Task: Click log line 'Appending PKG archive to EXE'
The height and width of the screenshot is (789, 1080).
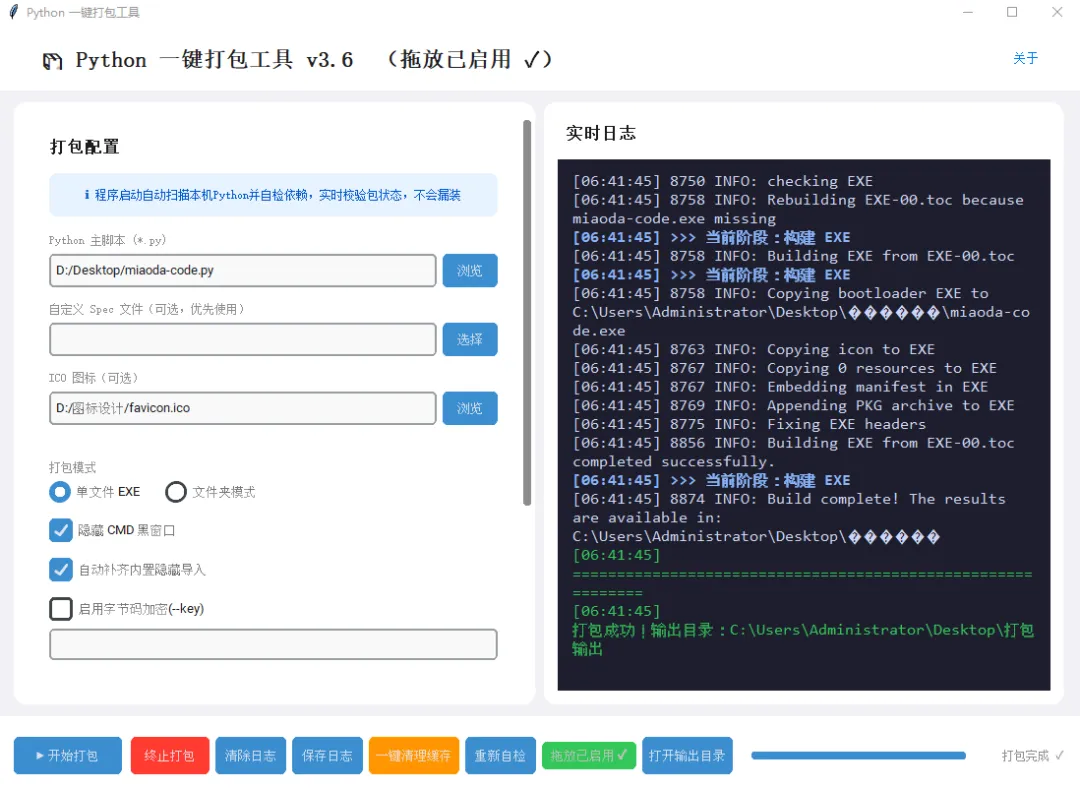Action: tap(793, 405)
